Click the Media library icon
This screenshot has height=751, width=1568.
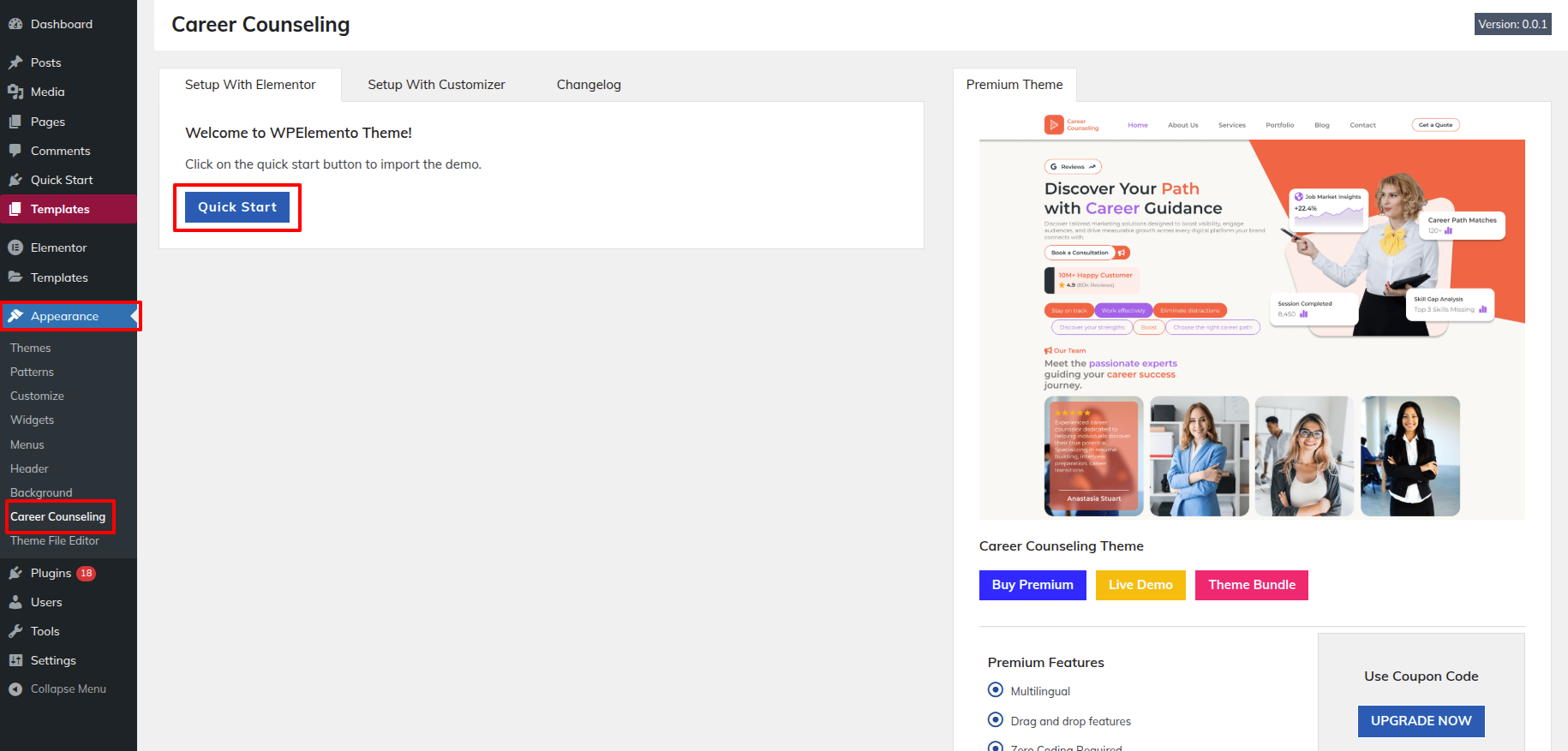coord(15,92)
